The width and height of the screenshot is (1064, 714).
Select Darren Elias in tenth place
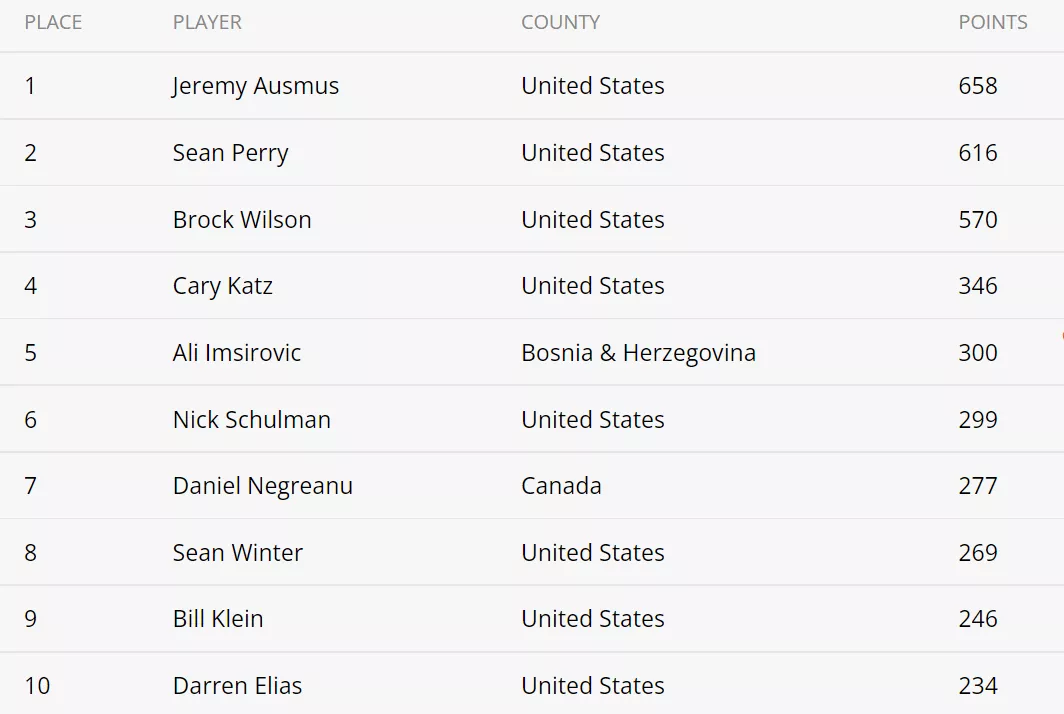tap(238, 685)
